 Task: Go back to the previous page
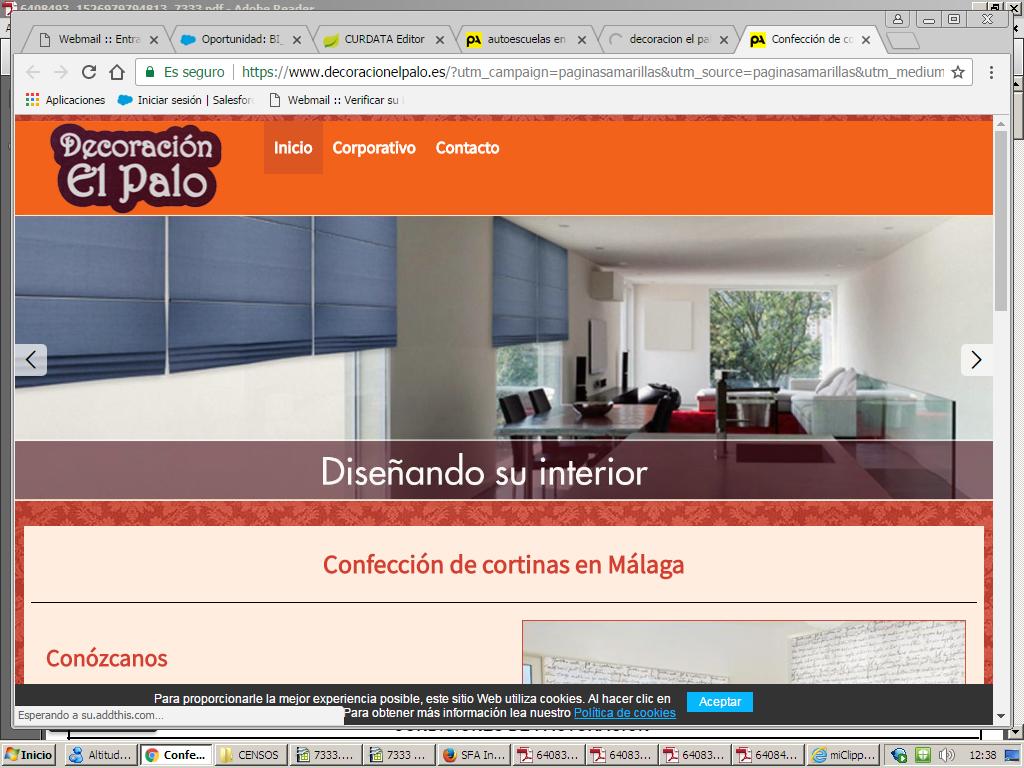tap(31, 72)
